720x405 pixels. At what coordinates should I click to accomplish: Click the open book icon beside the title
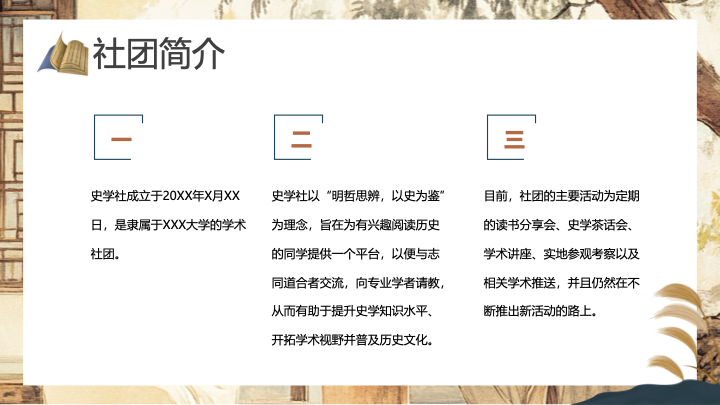(63, 54)
